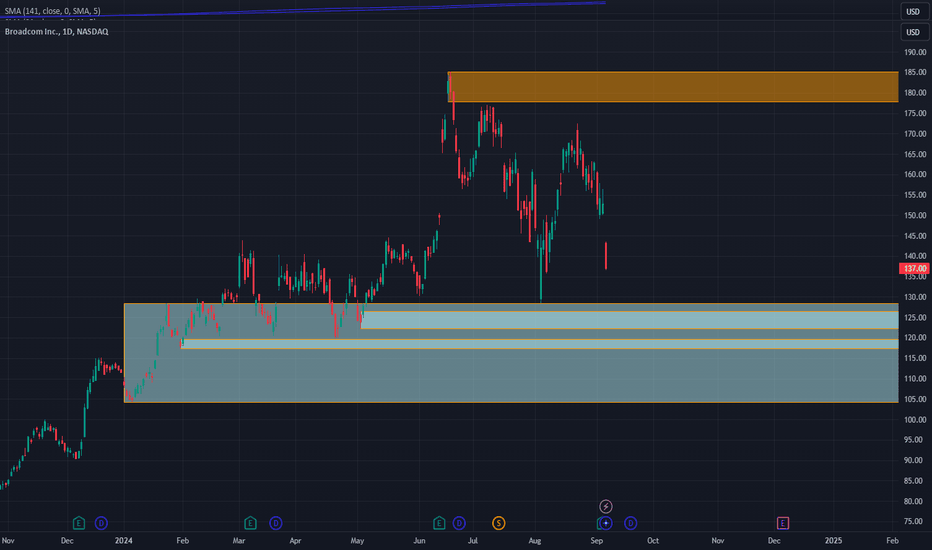Image resolution: width=932 pixels, height=550 pixels.
Task: Click the May label on the time axis
Action: (357, 540)
